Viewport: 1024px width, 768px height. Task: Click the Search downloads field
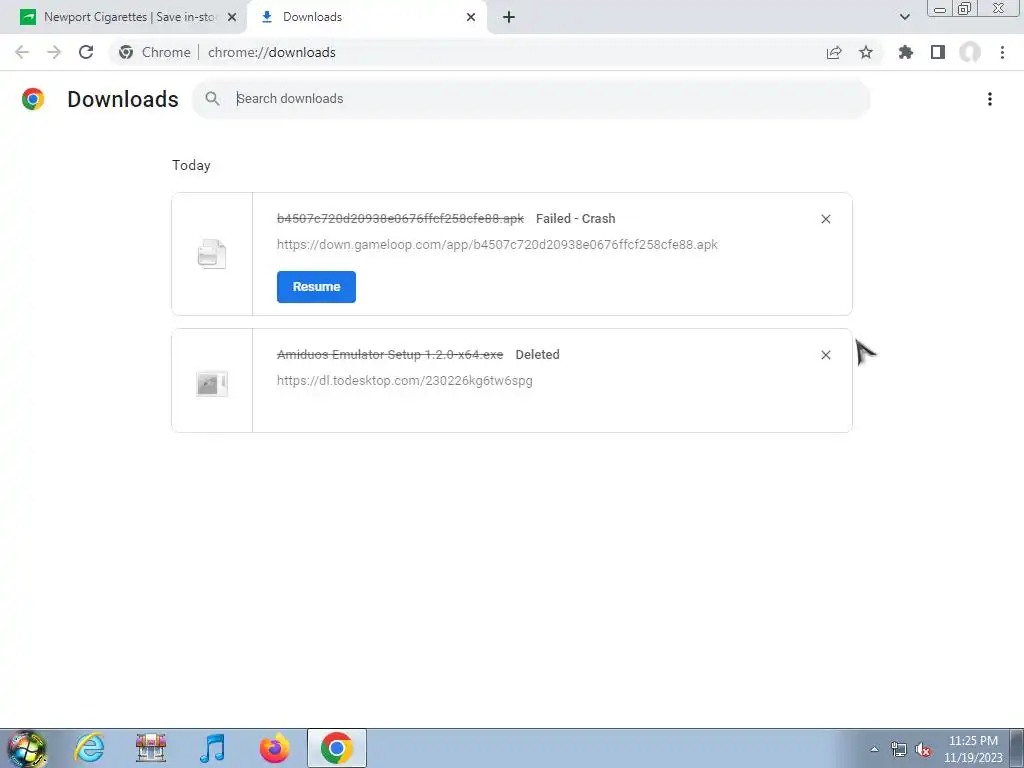coord(530,99)
